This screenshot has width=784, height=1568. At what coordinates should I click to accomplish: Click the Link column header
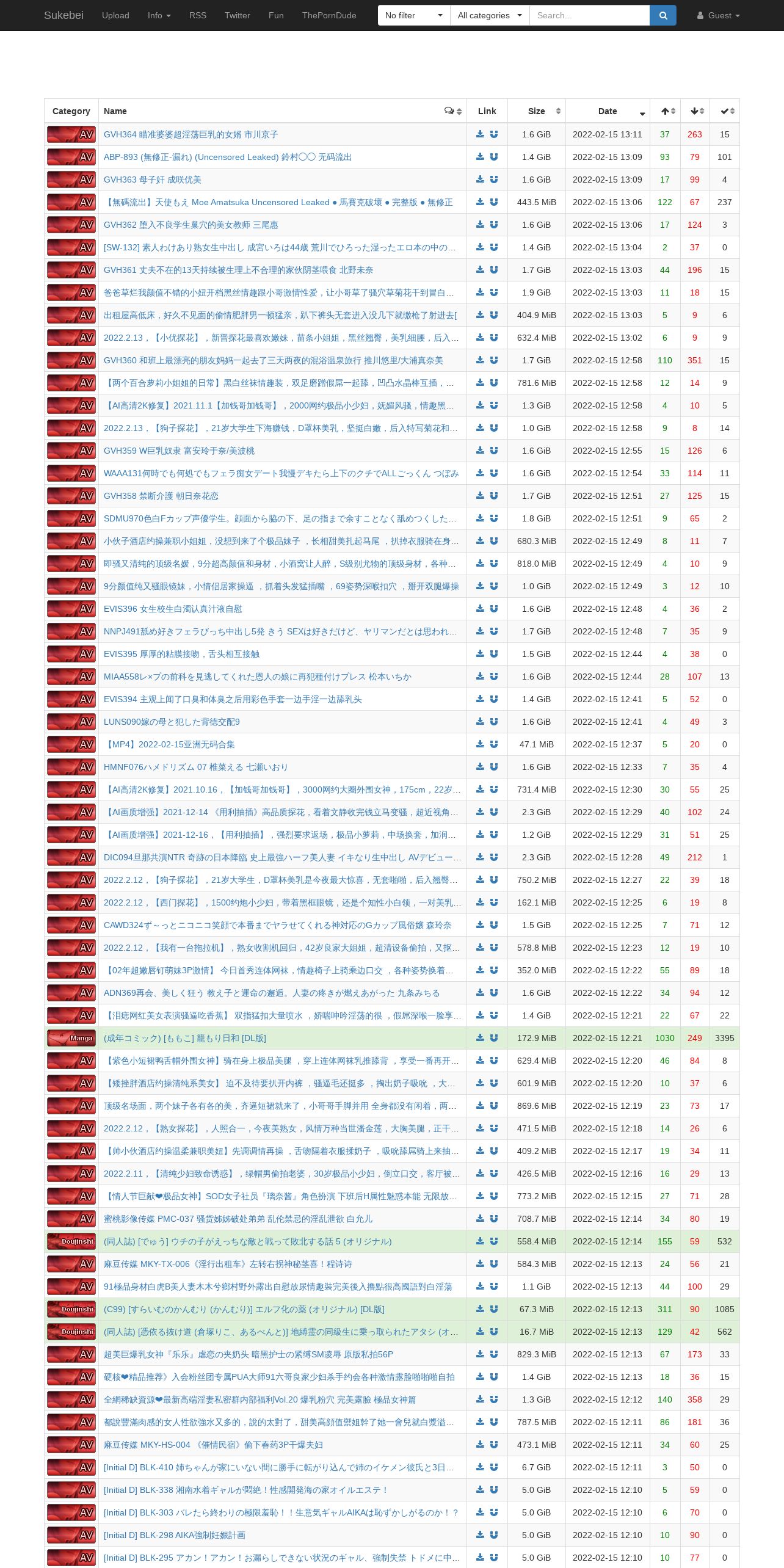[487, 111]
